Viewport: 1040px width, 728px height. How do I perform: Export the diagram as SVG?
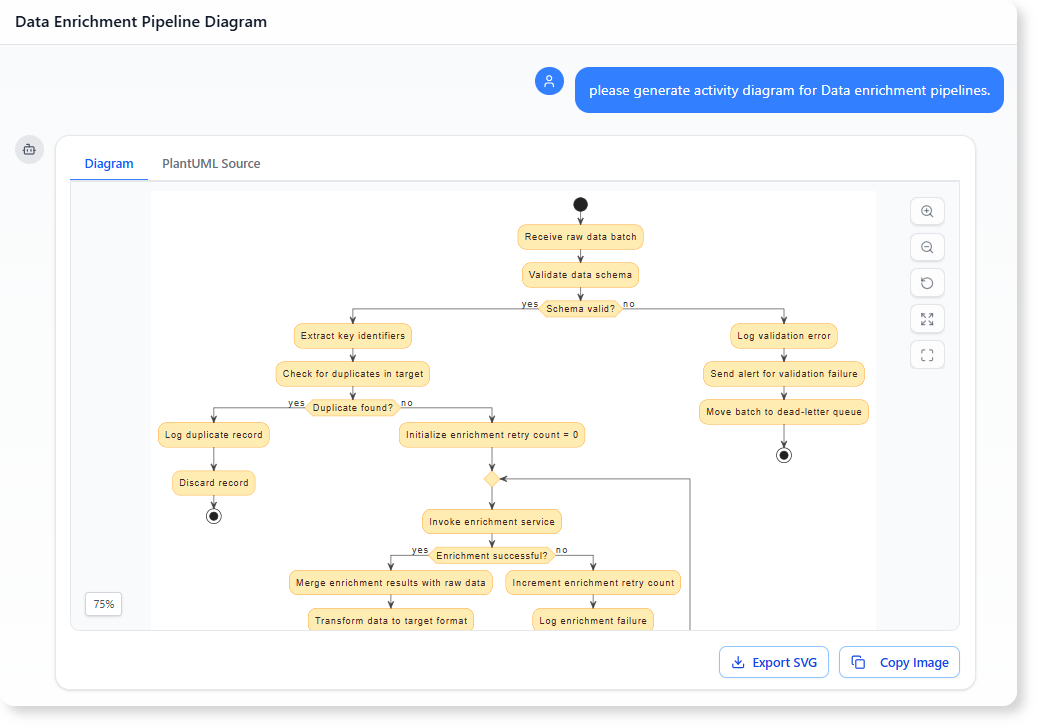[774, 662]
